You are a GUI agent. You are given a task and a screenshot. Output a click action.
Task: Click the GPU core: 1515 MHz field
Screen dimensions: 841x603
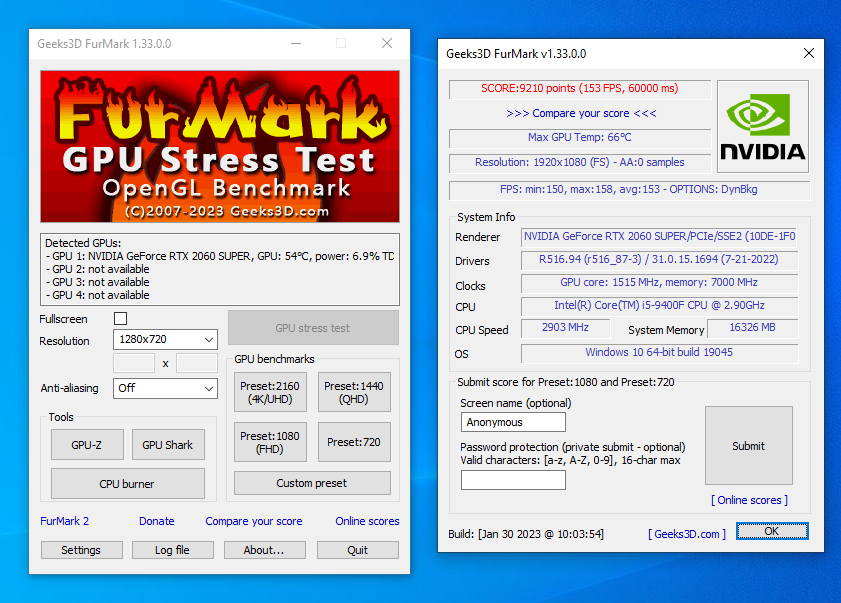659,283
